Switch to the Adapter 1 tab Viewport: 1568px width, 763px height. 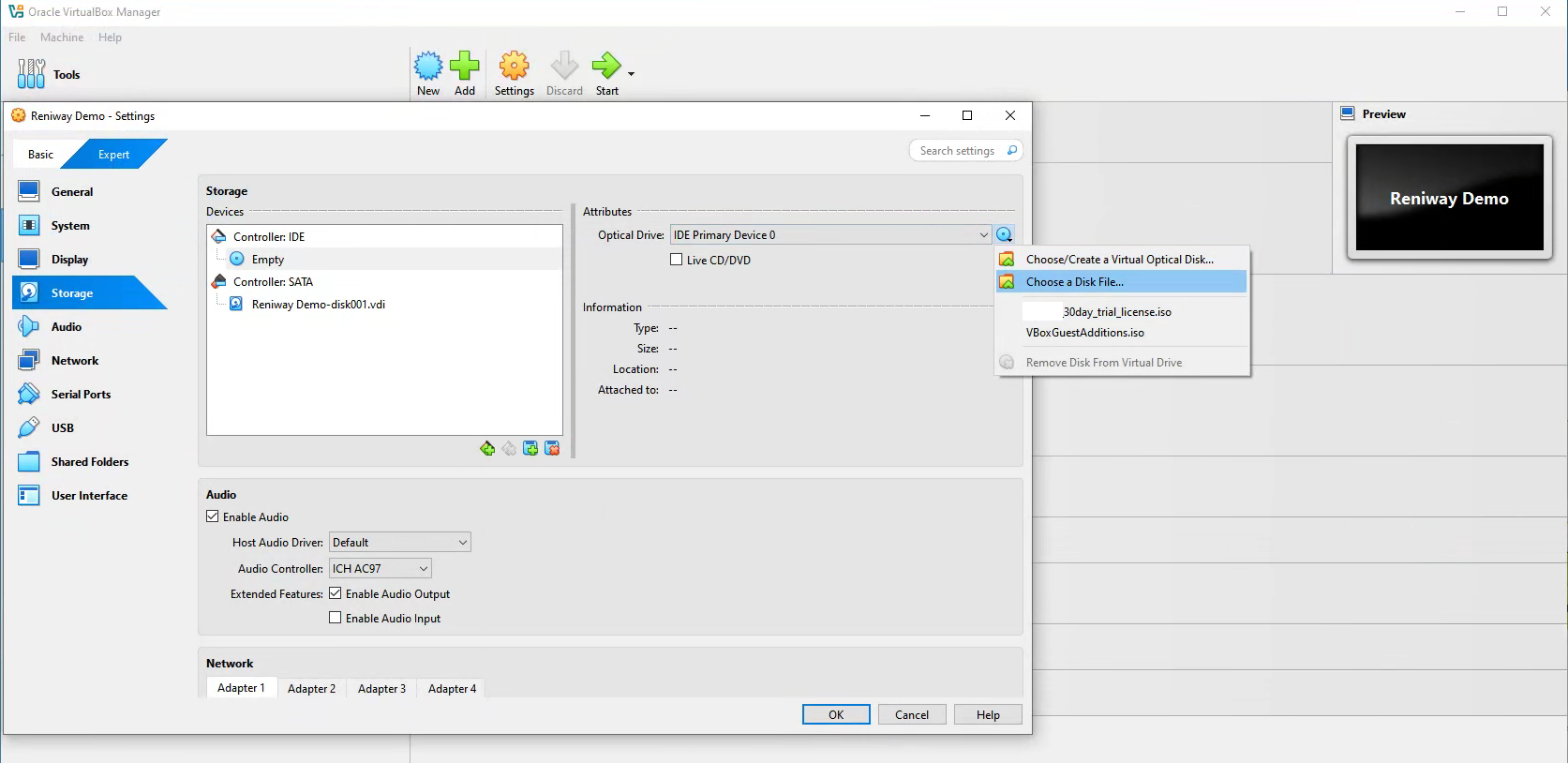click(x=241, y=688)
